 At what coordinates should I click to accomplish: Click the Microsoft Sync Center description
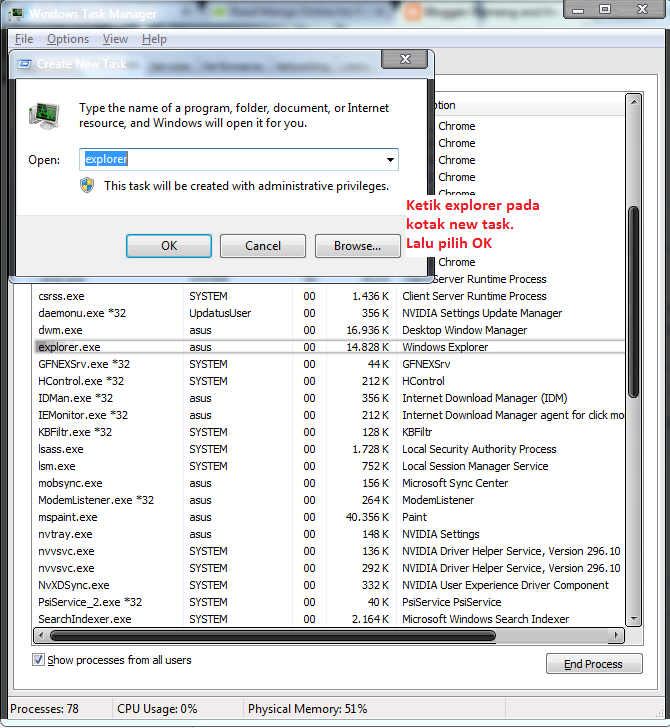click(x=455, y=483)
